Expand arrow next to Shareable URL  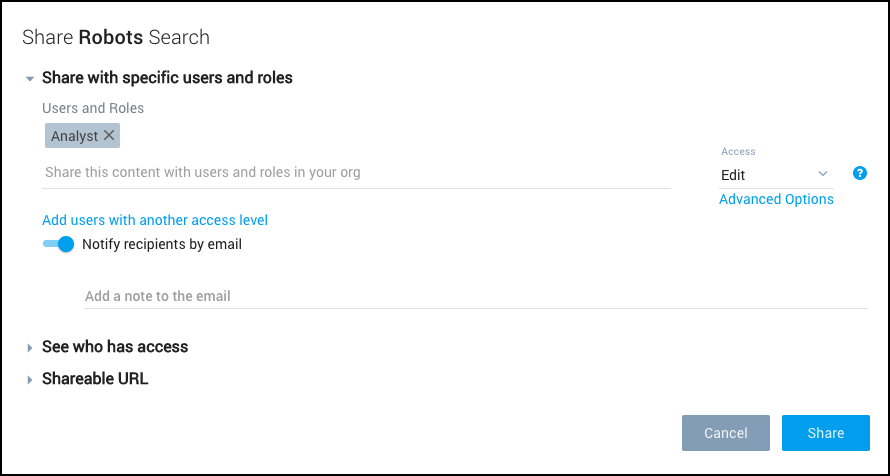(30, 380)
